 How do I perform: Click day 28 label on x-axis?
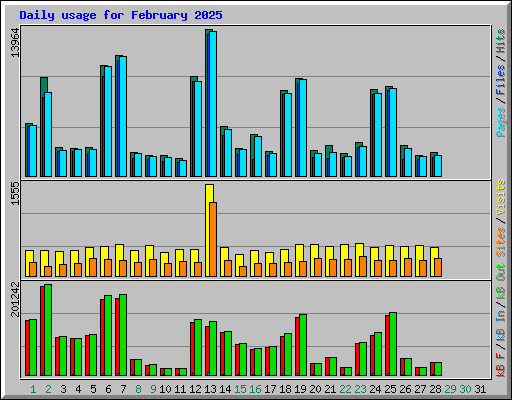(x=435, y=389)
